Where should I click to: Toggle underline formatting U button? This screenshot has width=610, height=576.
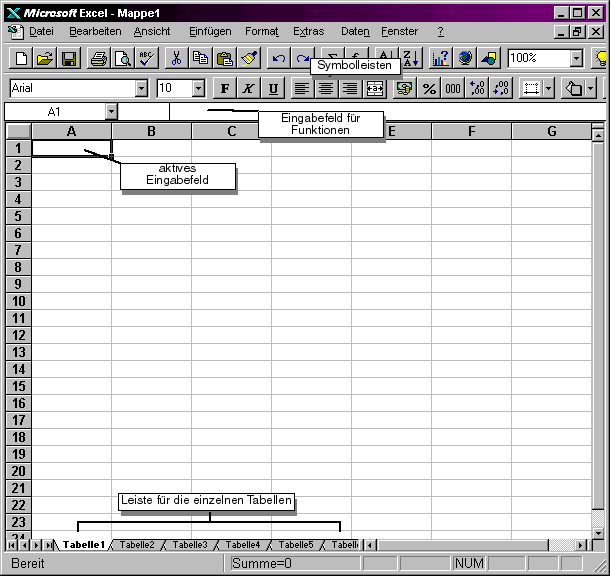(273, 89)
